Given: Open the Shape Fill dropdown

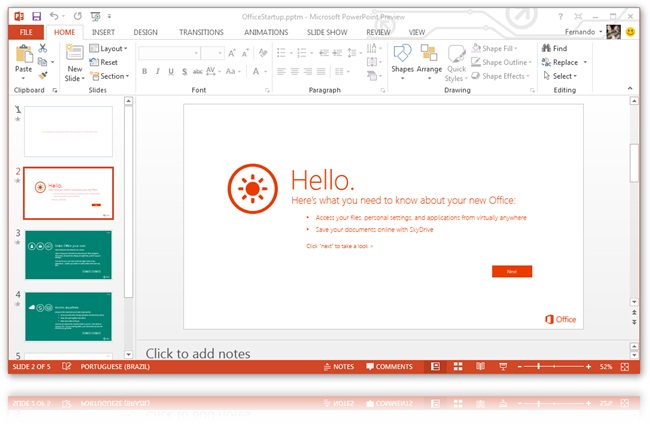Looking at the screenshot, I should [x=495, y=48].
